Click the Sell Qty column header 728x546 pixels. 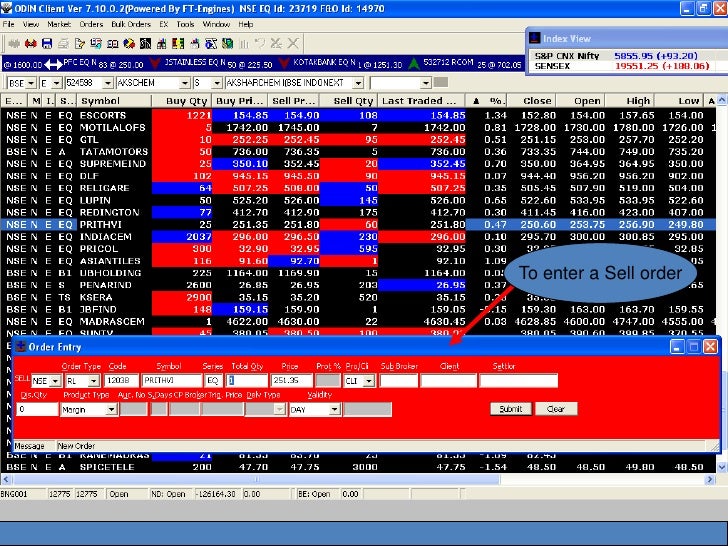(x=349, y=101)
